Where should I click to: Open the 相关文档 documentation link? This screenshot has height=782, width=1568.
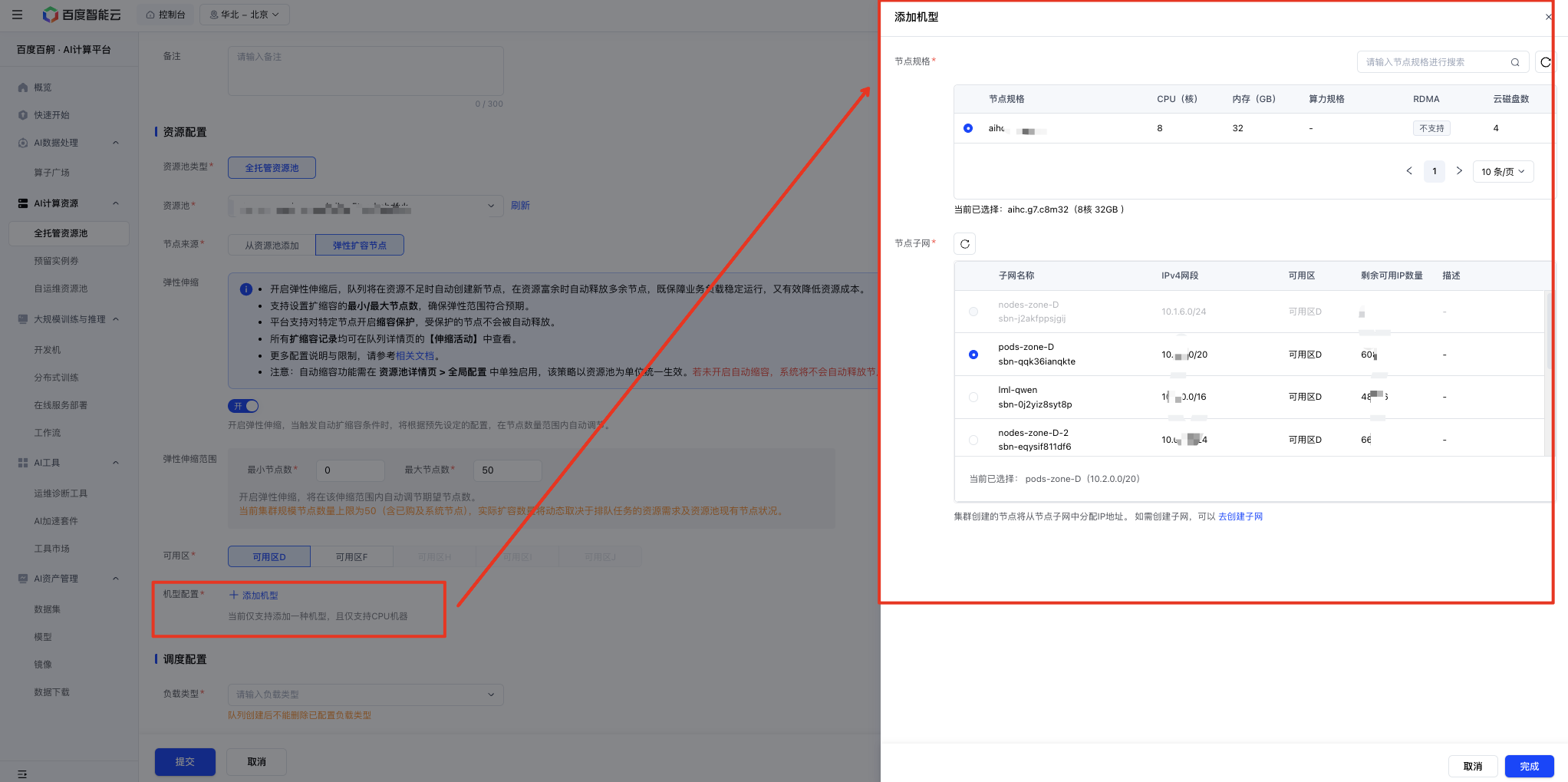415,356
